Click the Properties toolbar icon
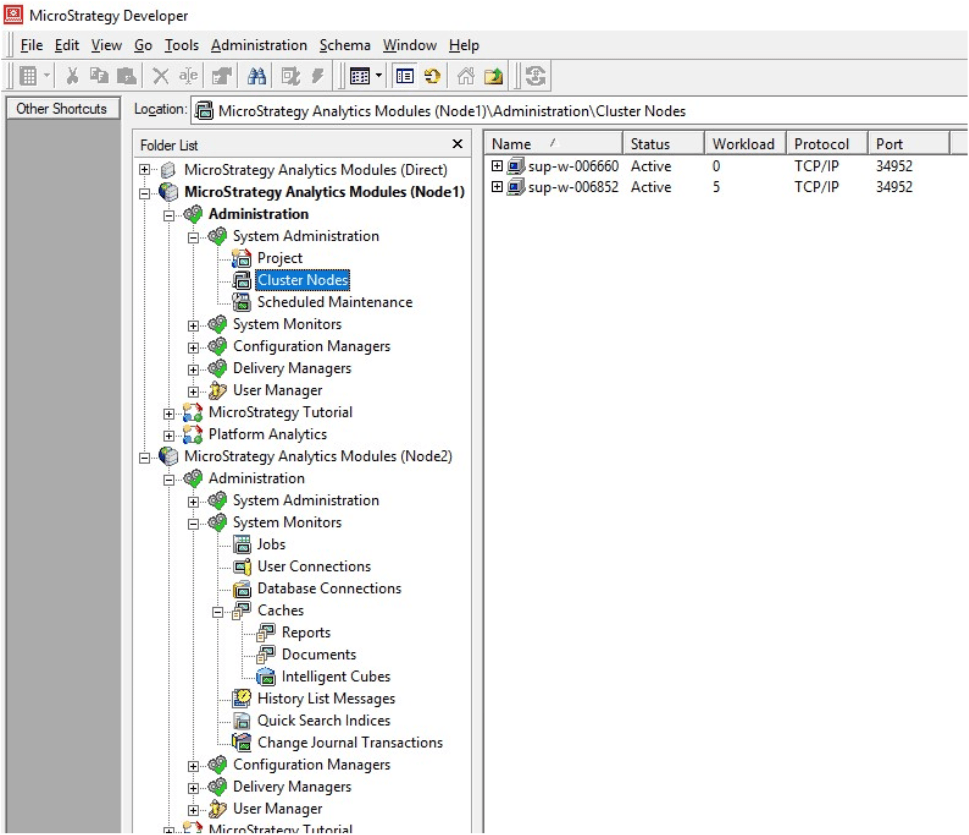 (221, 76)
